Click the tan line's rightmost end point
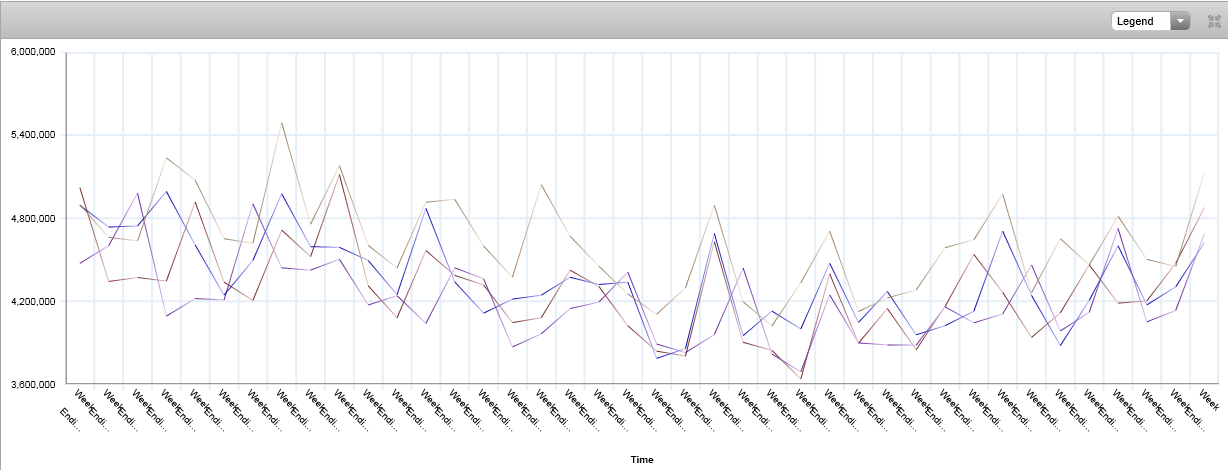This screenshot has height=470, width=1228. (1203, 173)
